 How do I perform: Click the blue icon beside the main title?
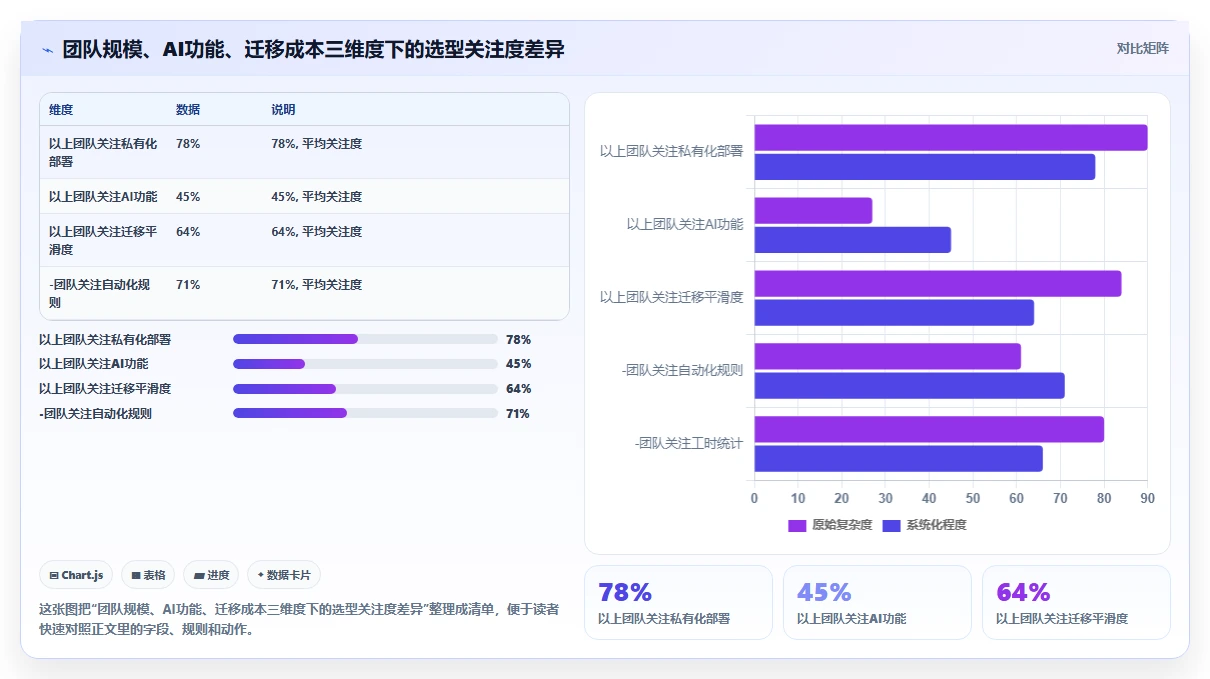(x=47, y=49)
